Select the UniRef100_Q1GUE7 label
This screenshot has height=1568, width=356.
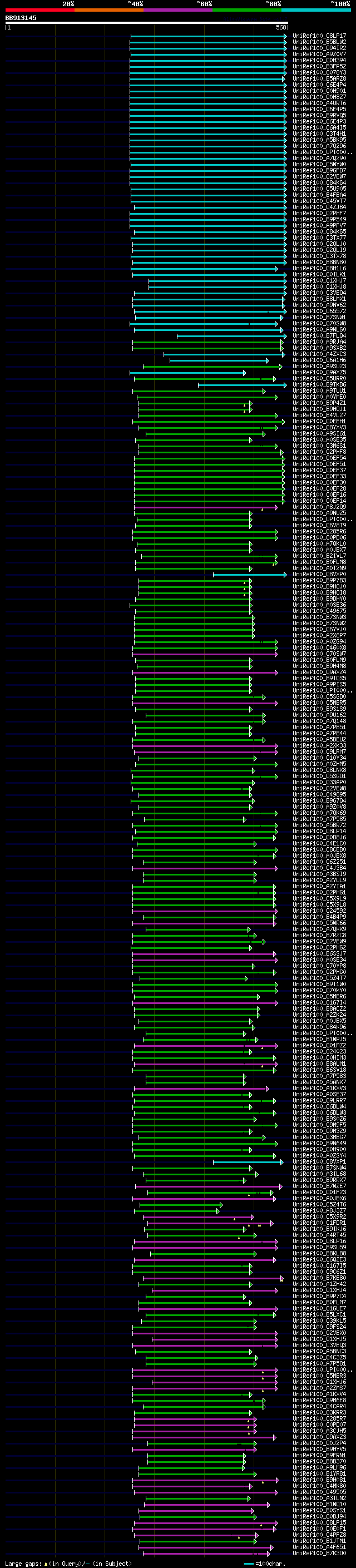(x=319, y=1308)
